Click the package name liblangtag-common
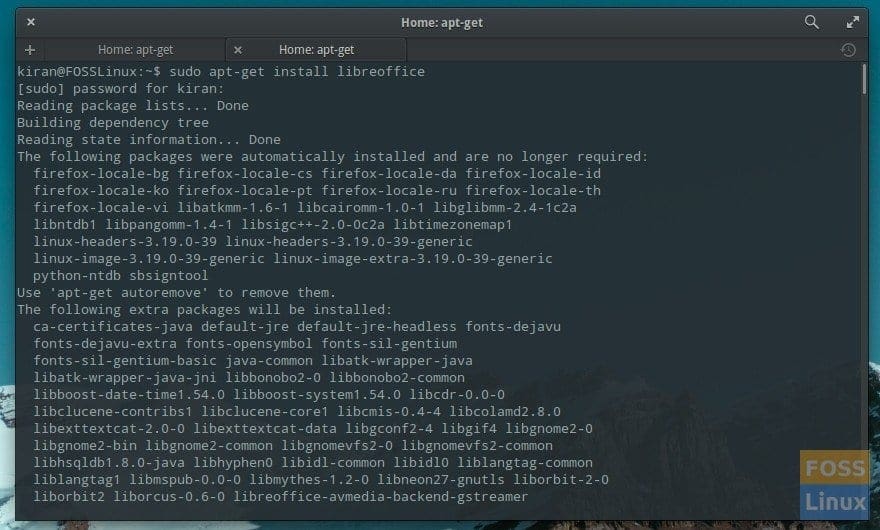880x530 pixels. [x=525, y=463]
